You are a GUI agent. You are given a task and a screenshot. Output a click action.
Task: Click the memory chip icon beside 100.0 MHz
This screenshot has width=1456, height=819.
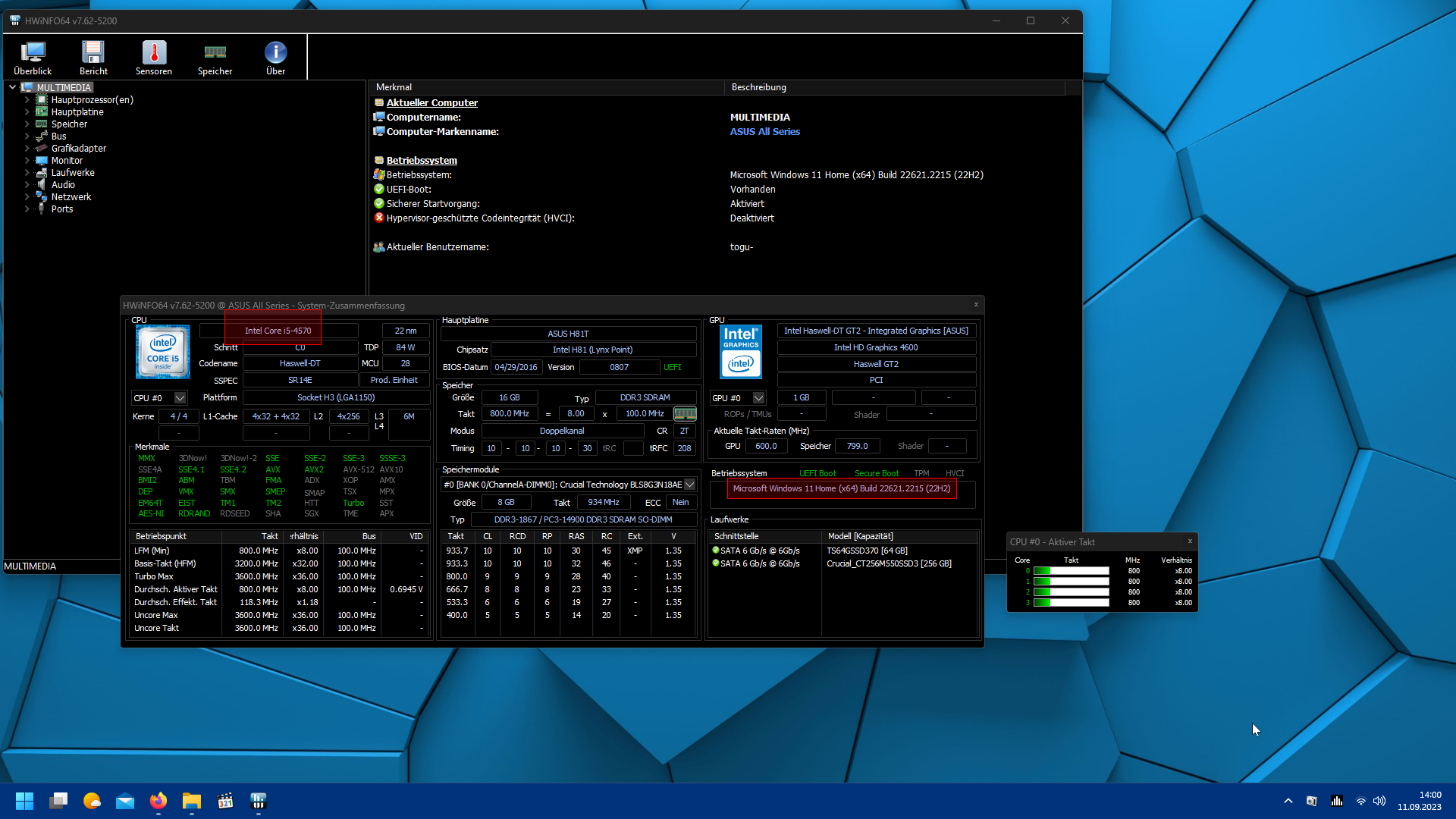tap(685, 414)
